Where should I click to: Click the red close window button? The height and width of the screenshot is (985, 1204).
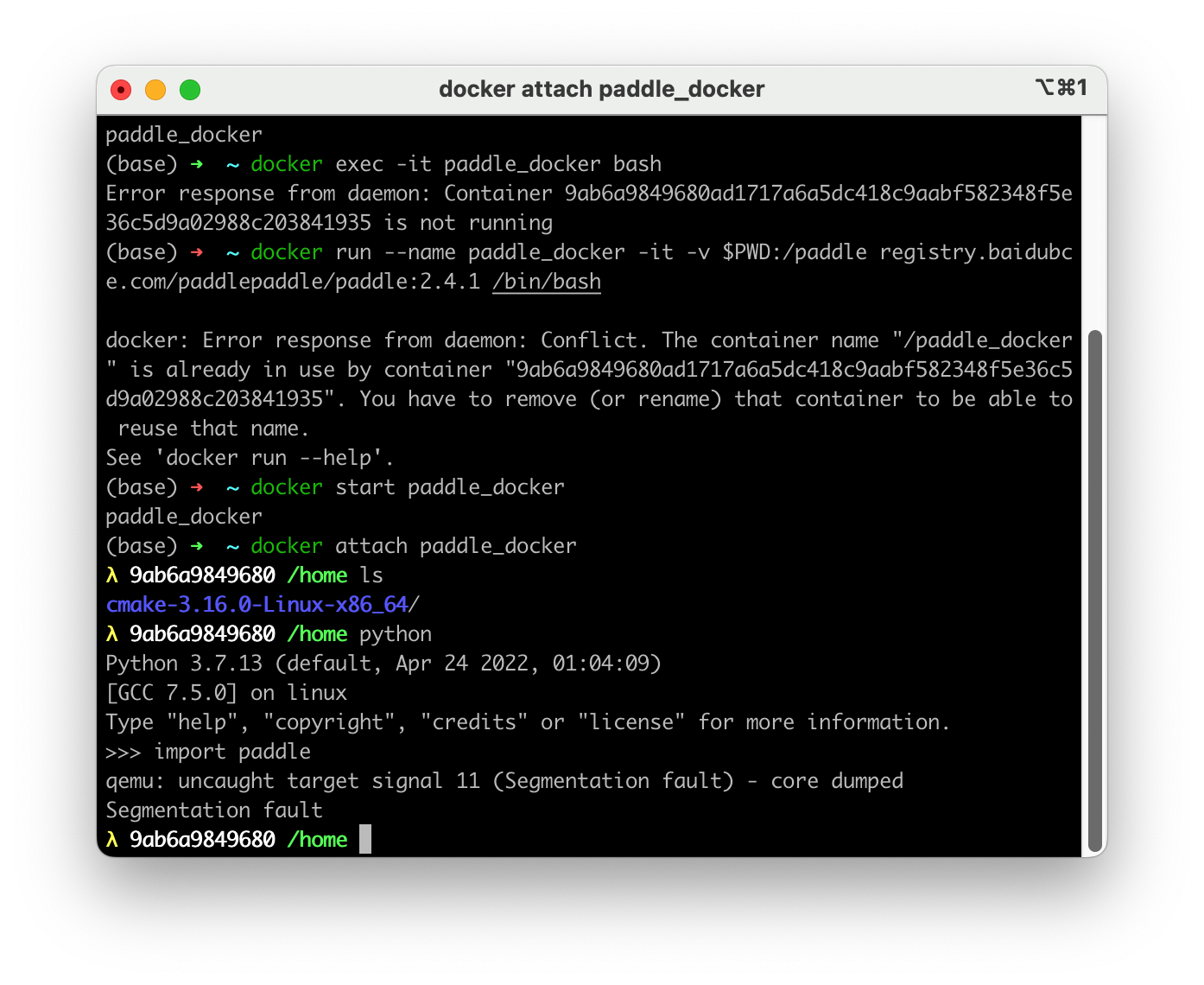(x=121, y=90)
